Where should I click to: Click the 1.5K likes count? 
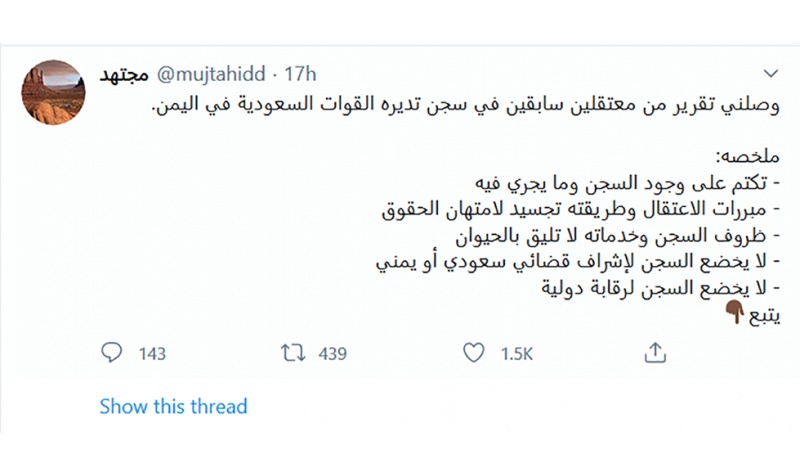pyautogui.click(x=516, y=354)
